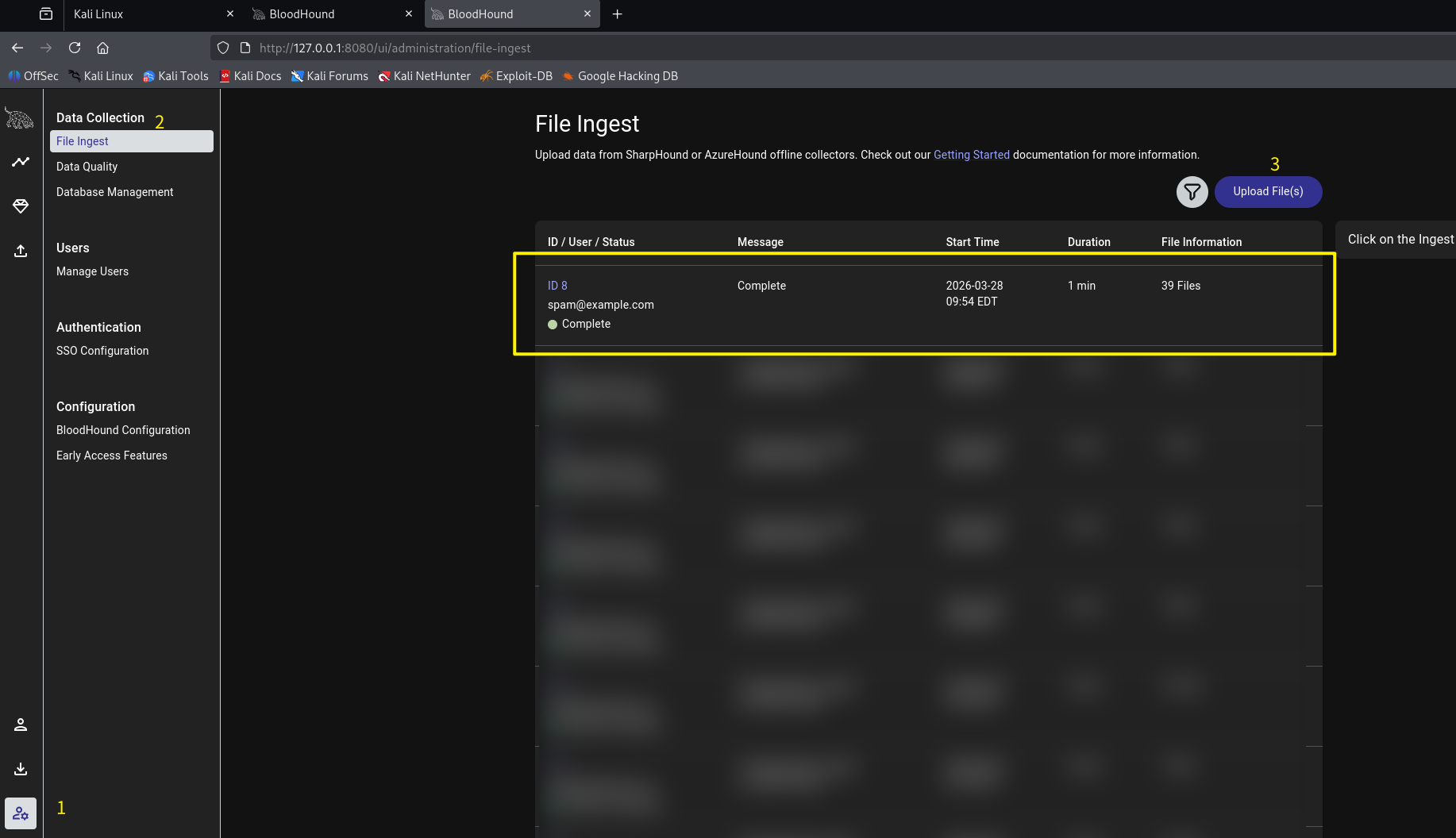
Task: Click the Start Time column header
Action: pyautogui.click(x=973, y=242)
